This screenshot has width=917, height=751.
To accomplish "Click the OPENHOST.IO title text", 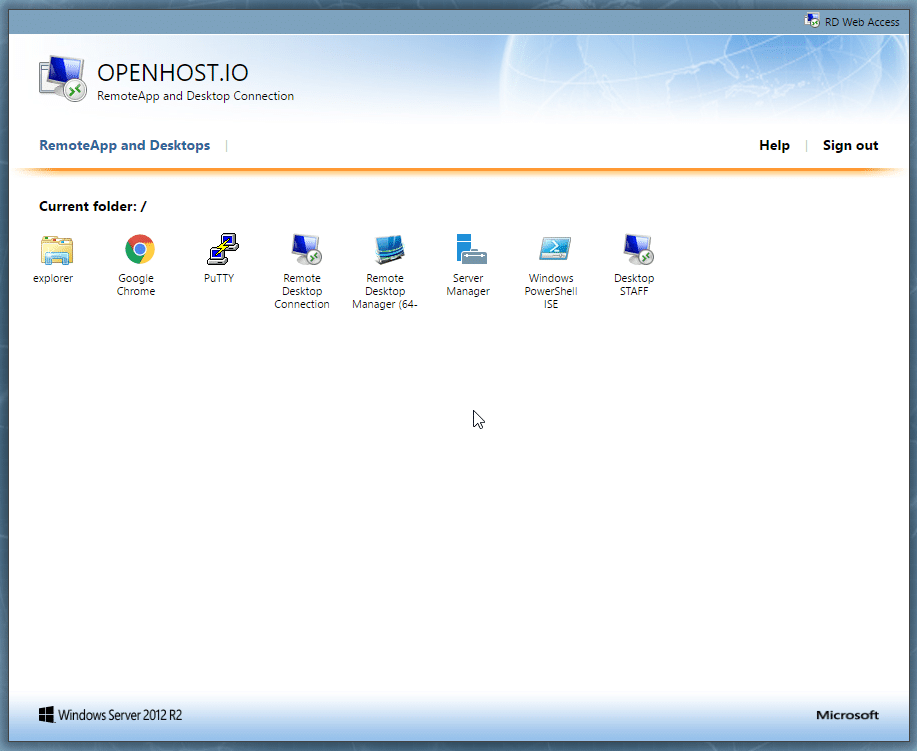I will tap(173, 73).
